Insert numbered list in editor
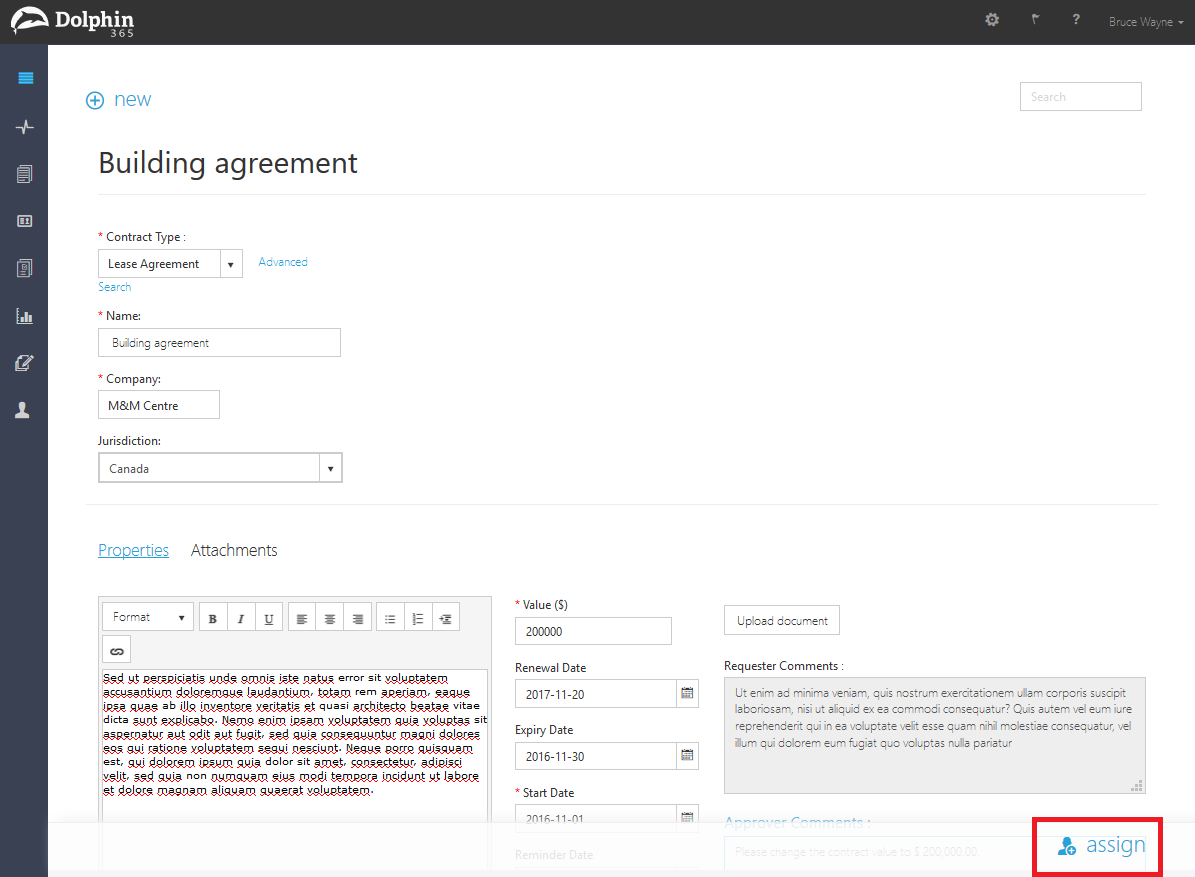Viewport: 1195px width, 877px height. coord(418,618)
